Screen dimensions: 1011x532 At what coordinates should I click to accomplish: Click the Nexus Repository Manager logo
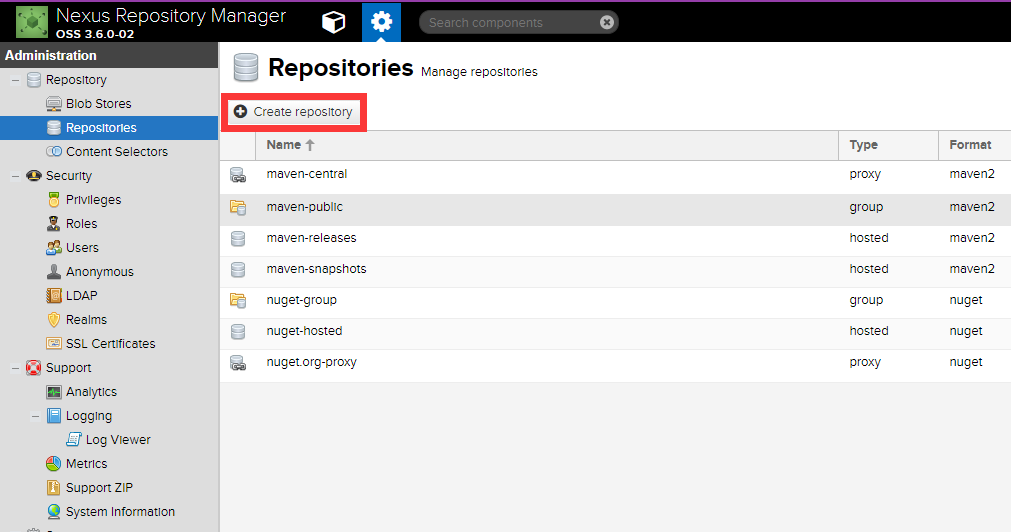pyautogui.click(x=32, y=22)
